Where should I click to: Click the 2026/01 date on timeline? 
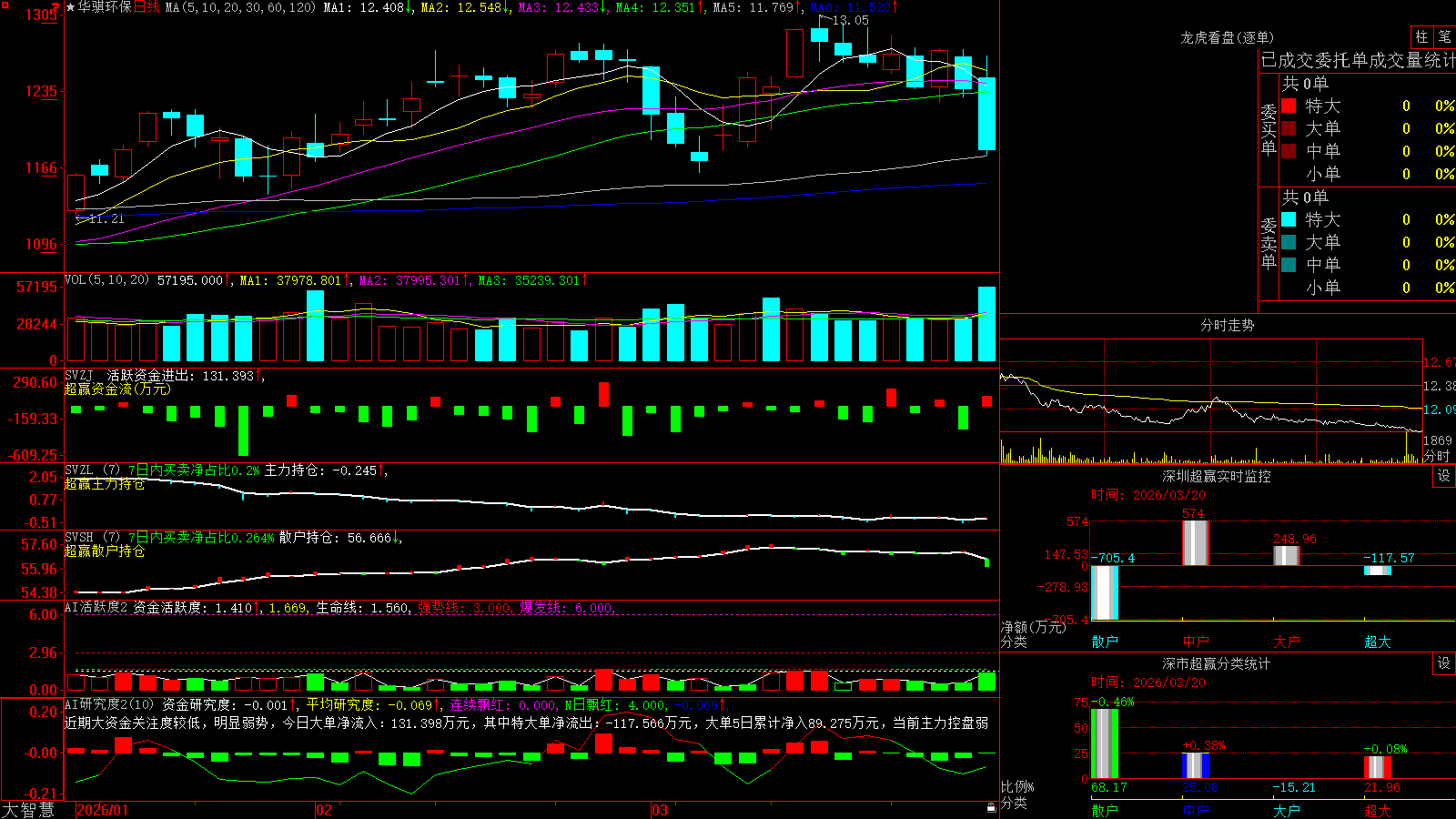[103, 810]
